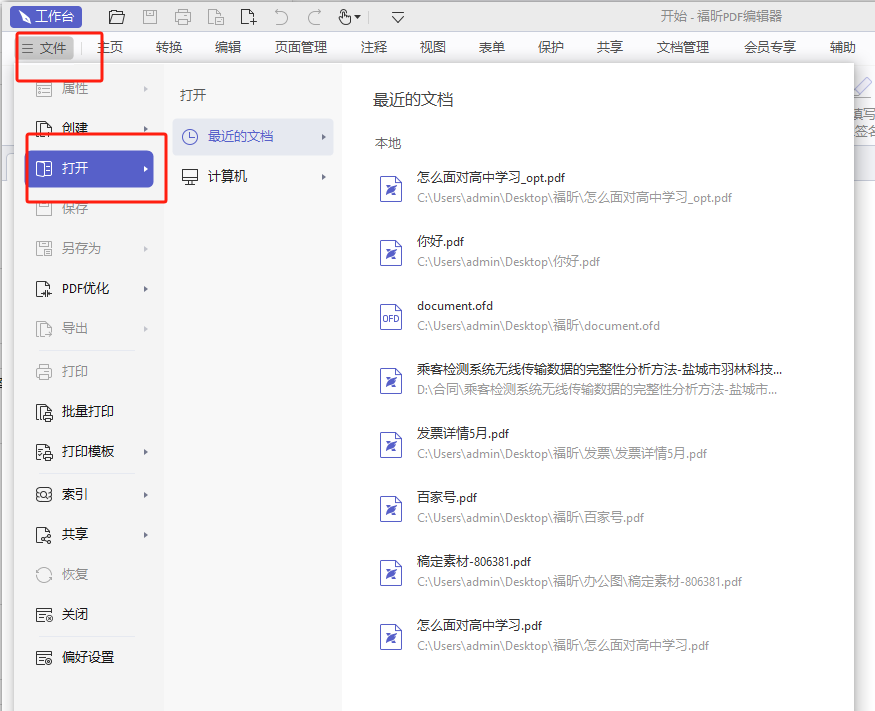
Task: Switch to the 视图 tab
Action: 432,47
